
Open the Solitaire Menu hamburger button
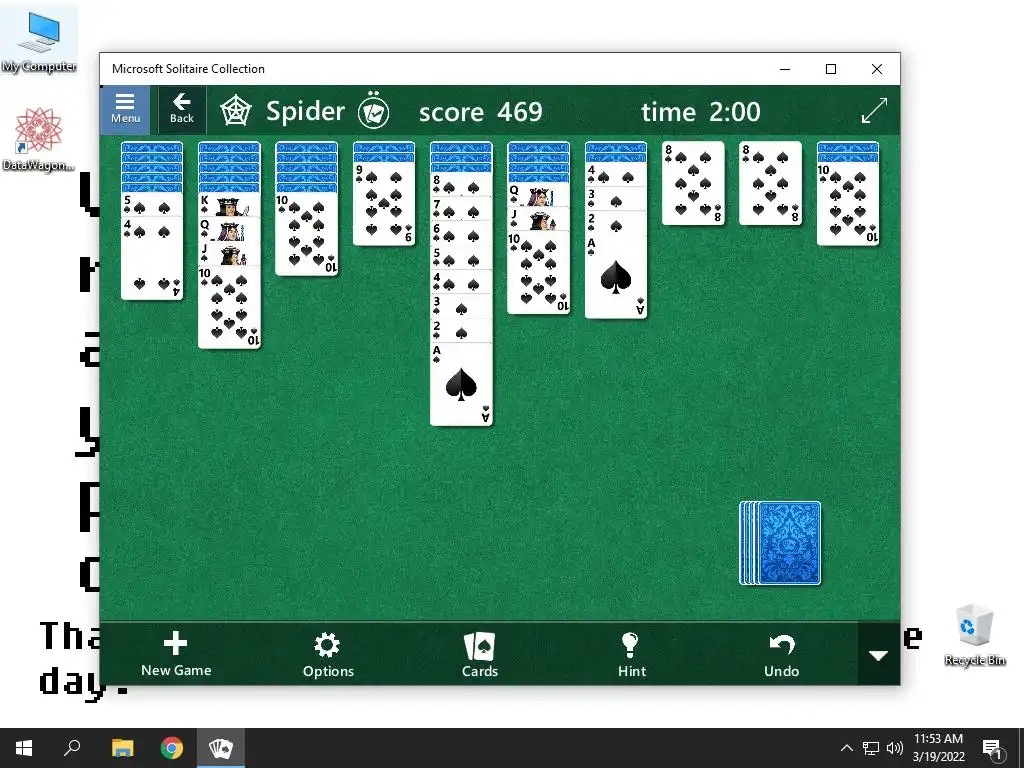(x=125, y=109)
